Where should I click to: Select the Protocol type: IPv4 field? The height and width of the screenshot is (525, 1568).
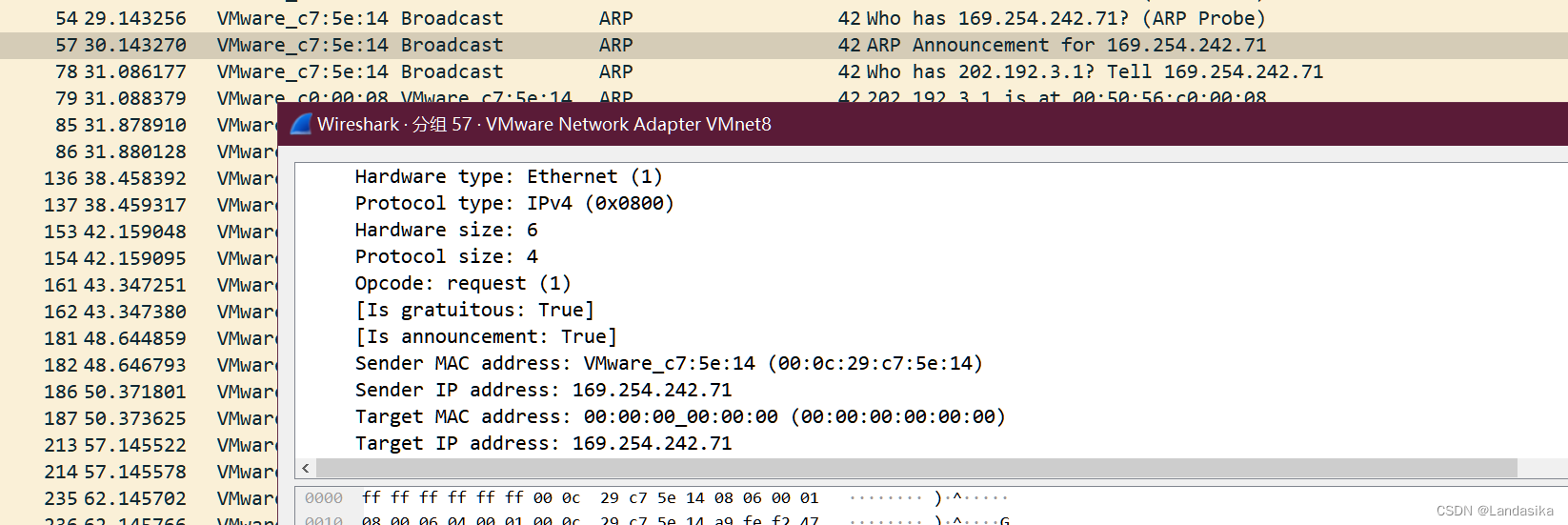(513, 203)
